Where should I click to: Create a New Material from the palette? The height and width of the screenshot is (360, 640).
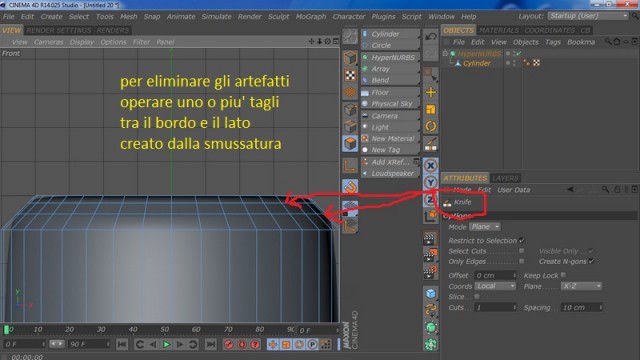click(390, 139)
